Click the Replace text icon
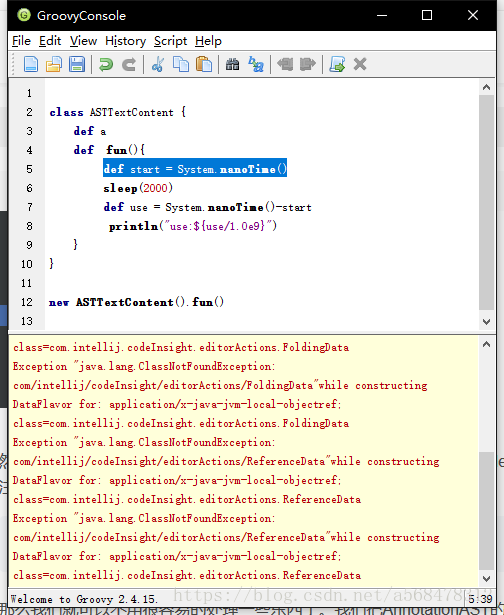 [256, 64]
